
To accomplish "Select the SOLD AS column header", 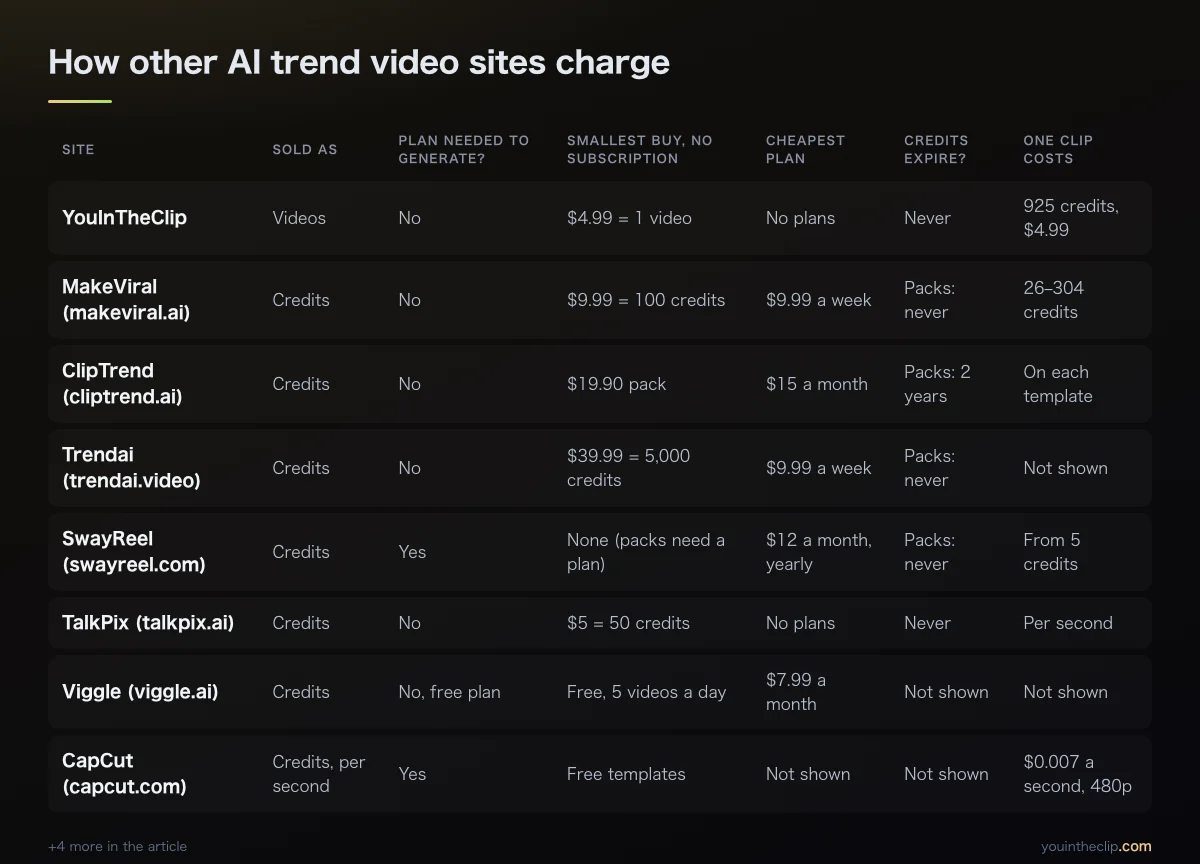I will [x=305, y=149].
